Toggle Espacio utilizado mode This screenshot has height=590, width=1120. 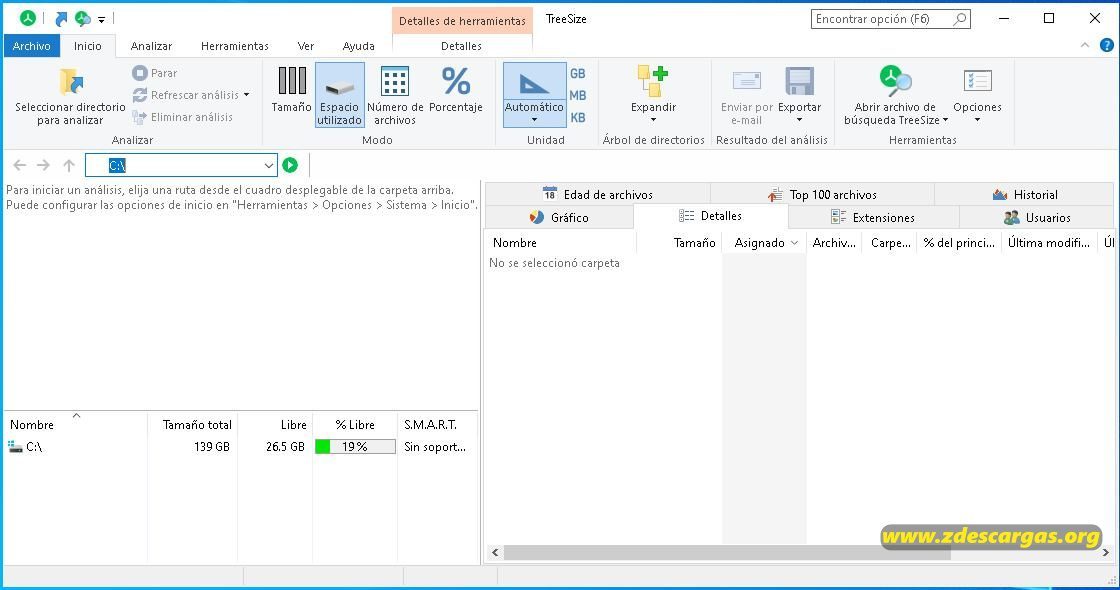[x=339, y=95]
